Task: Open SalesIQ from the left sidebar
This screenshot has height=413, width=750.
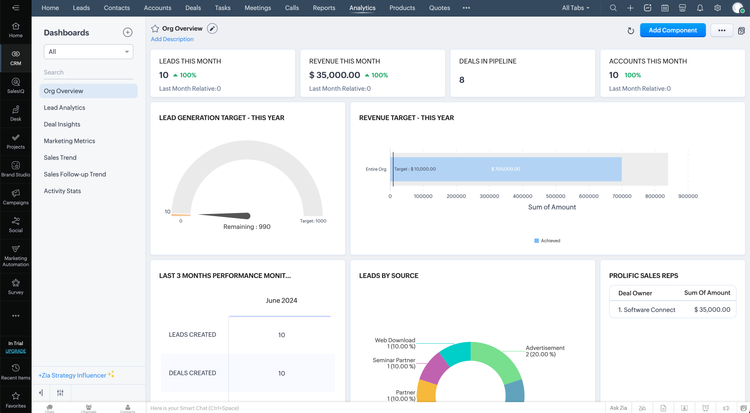Action: point(15,85)
